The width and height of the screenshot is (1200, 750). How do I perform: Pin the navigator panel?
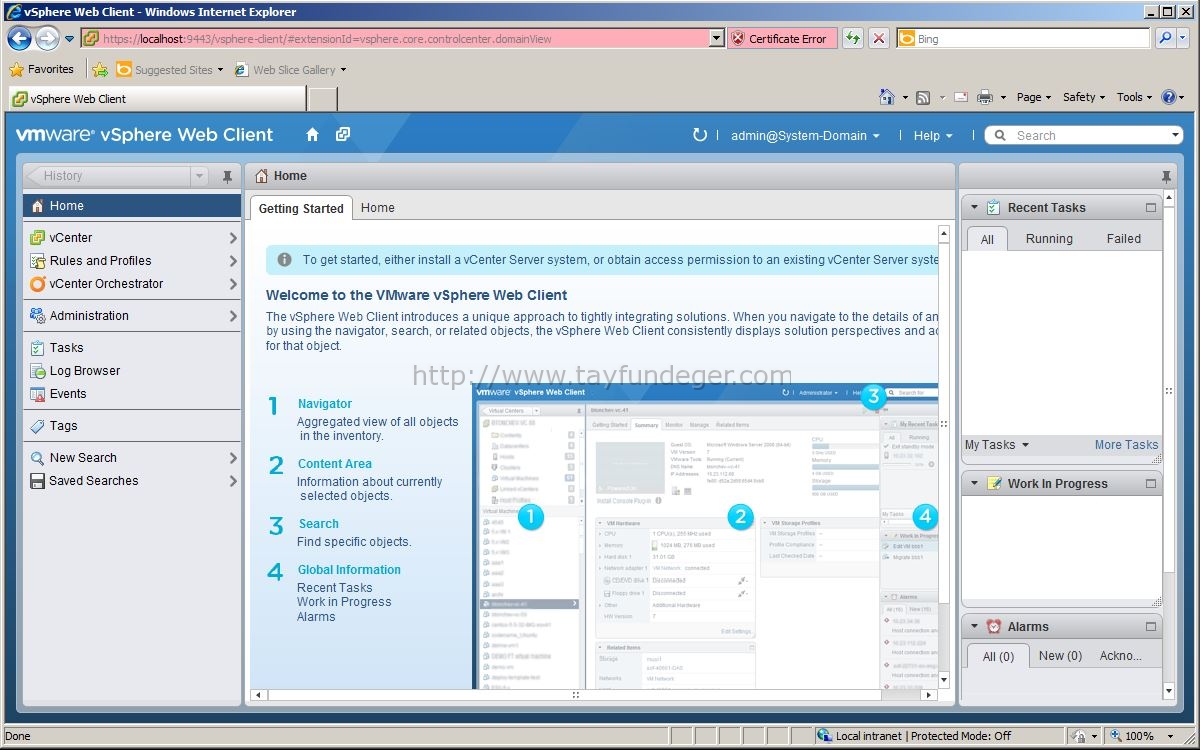pyautogui.click(x=227, y=176)
